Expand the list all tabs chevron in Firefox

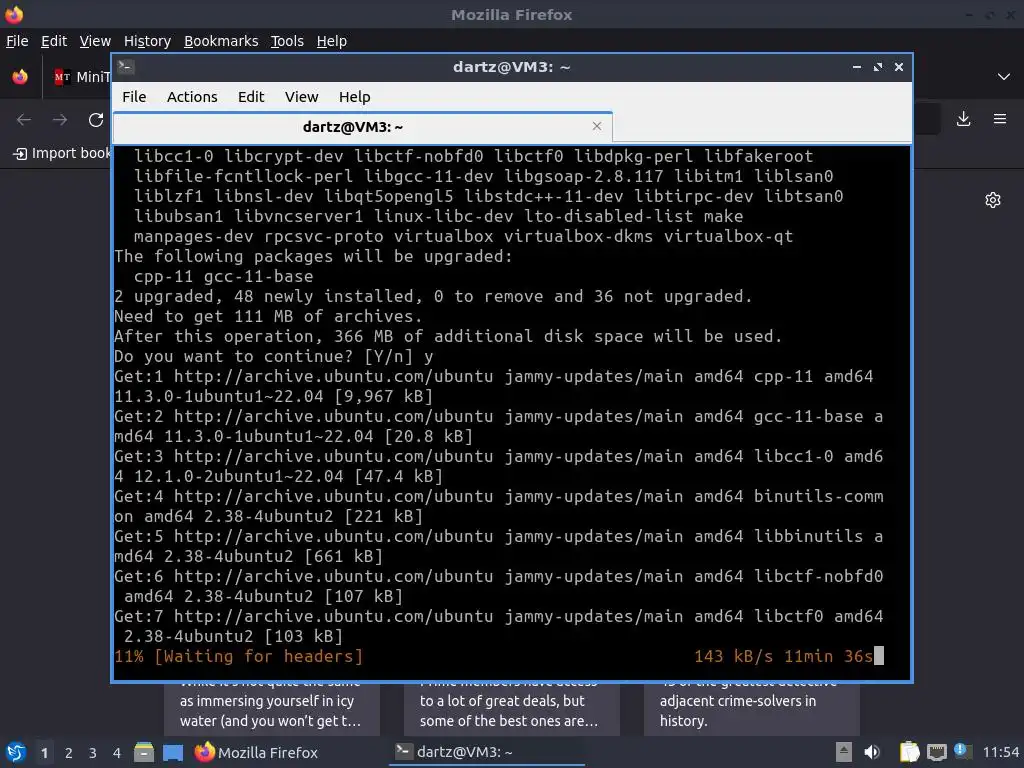point(1004,77)
